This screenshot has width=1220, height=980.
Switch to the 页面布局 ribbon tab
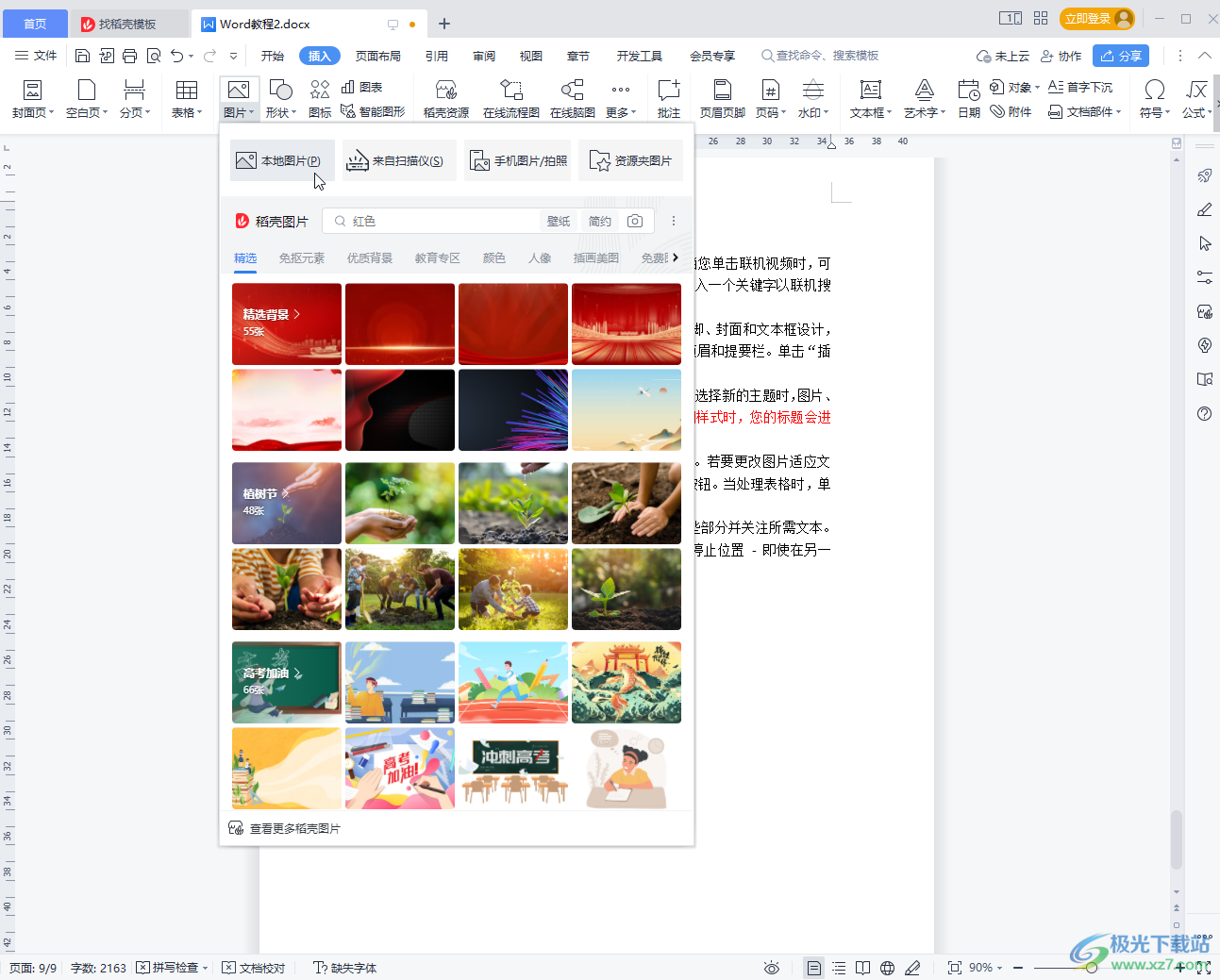(378, 56)
